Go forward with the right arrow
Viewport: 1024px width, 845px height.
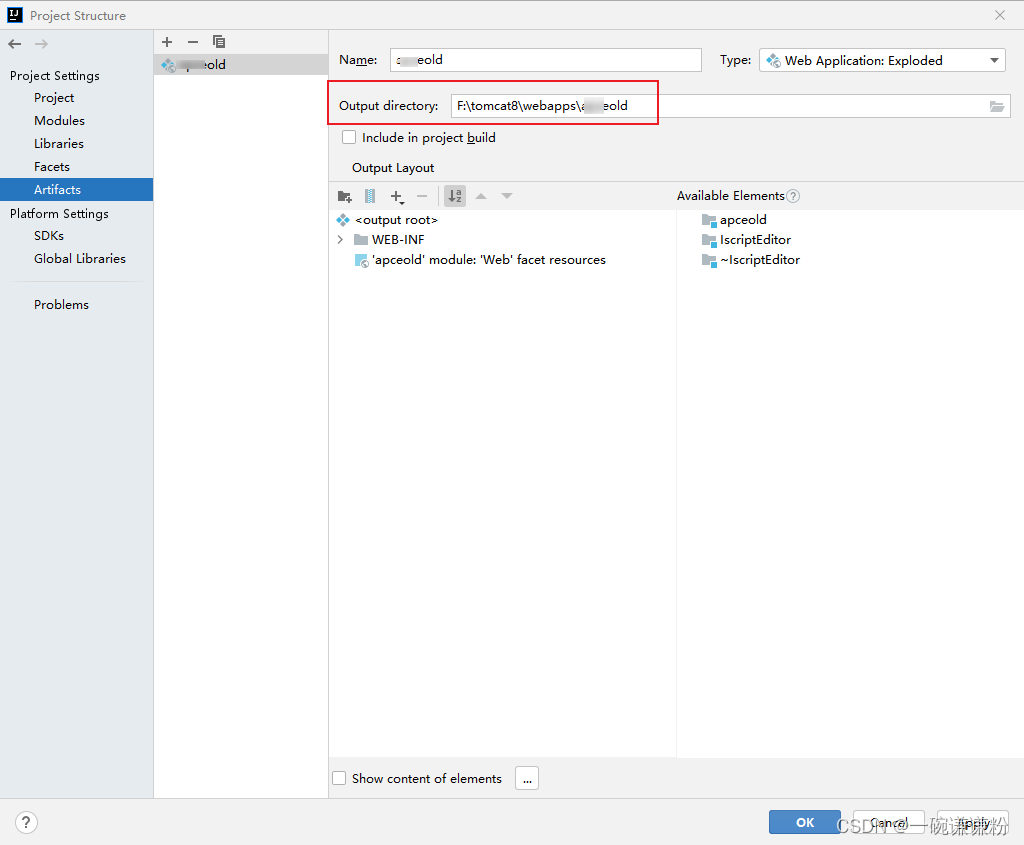pos(41,44)
